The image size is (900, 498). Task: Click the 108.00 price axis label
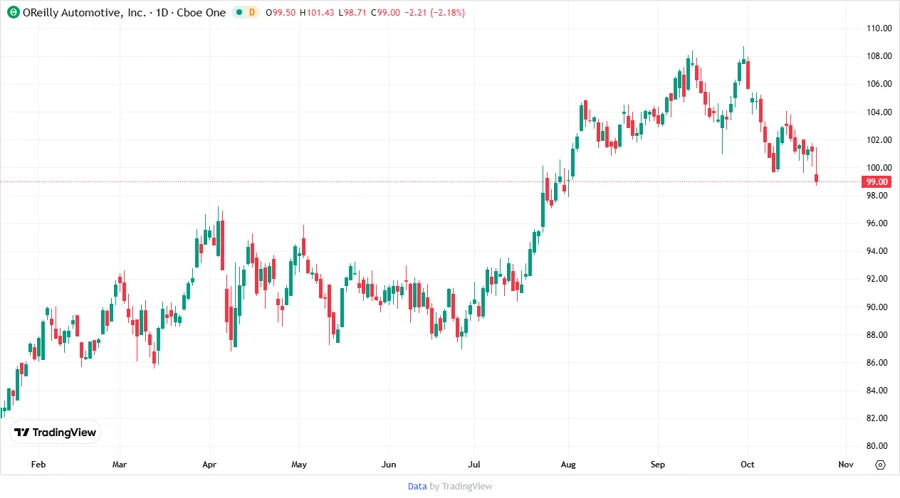(879, 56)
